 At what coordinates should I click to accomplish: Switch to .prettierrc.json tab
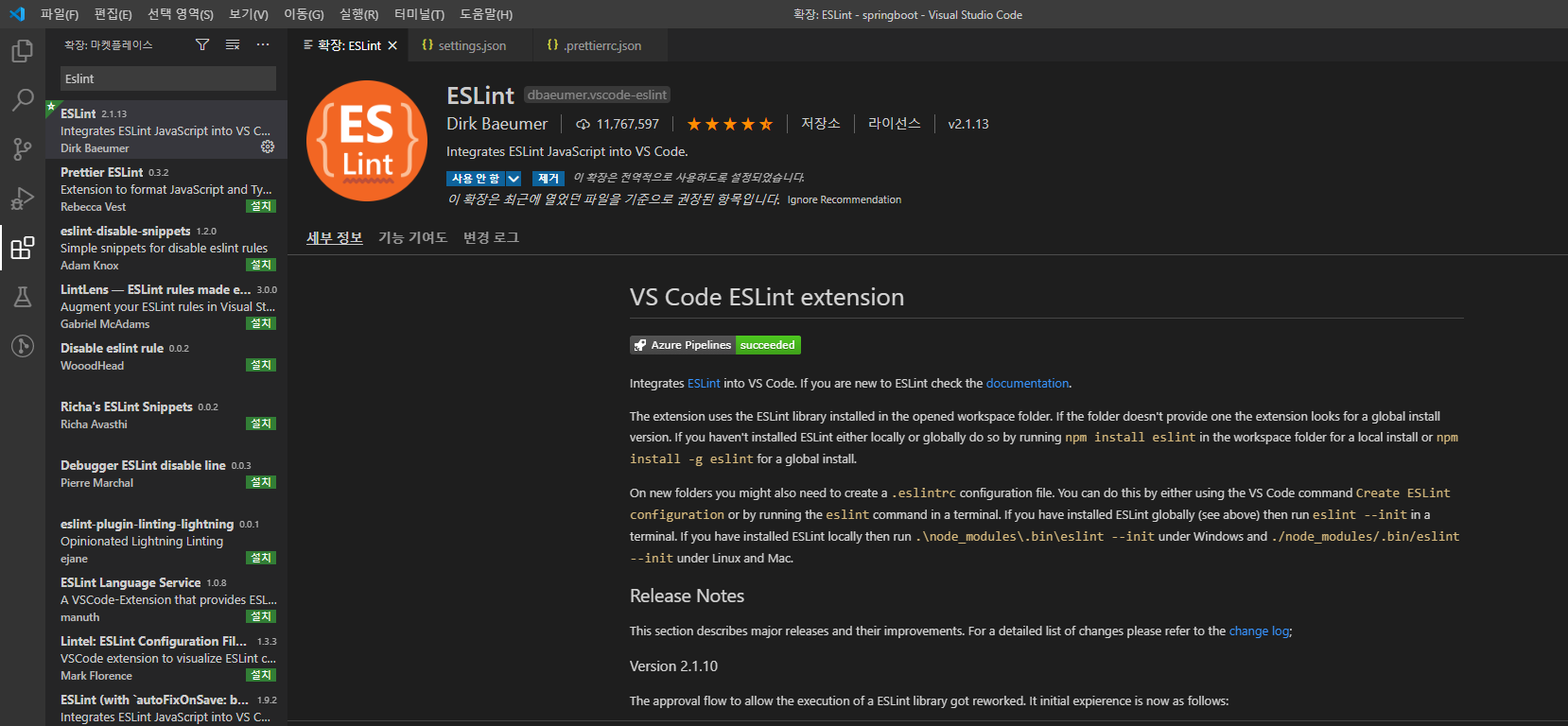click(601, 45)
